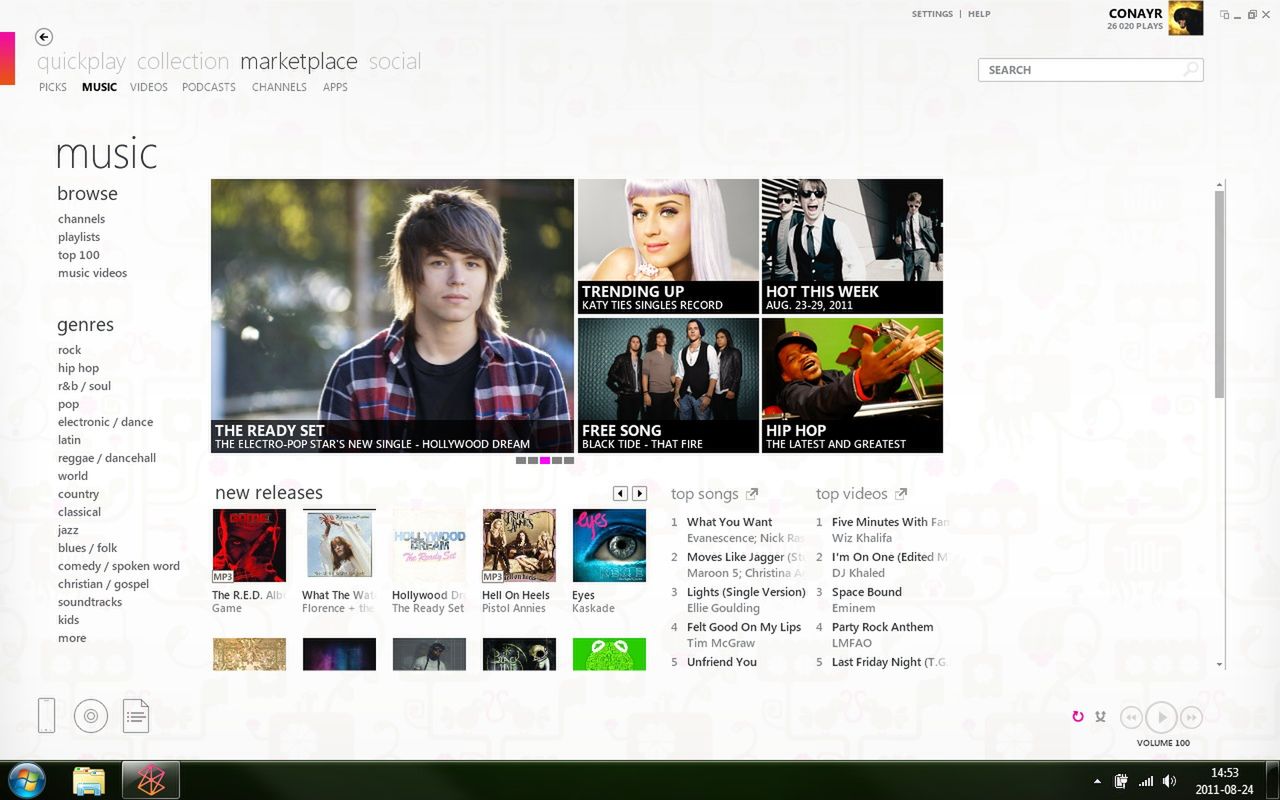This screenshot has height=800, width=1280.
Task: Click the vertical scrollbar thumb
Action: (x=1219, y=294)
